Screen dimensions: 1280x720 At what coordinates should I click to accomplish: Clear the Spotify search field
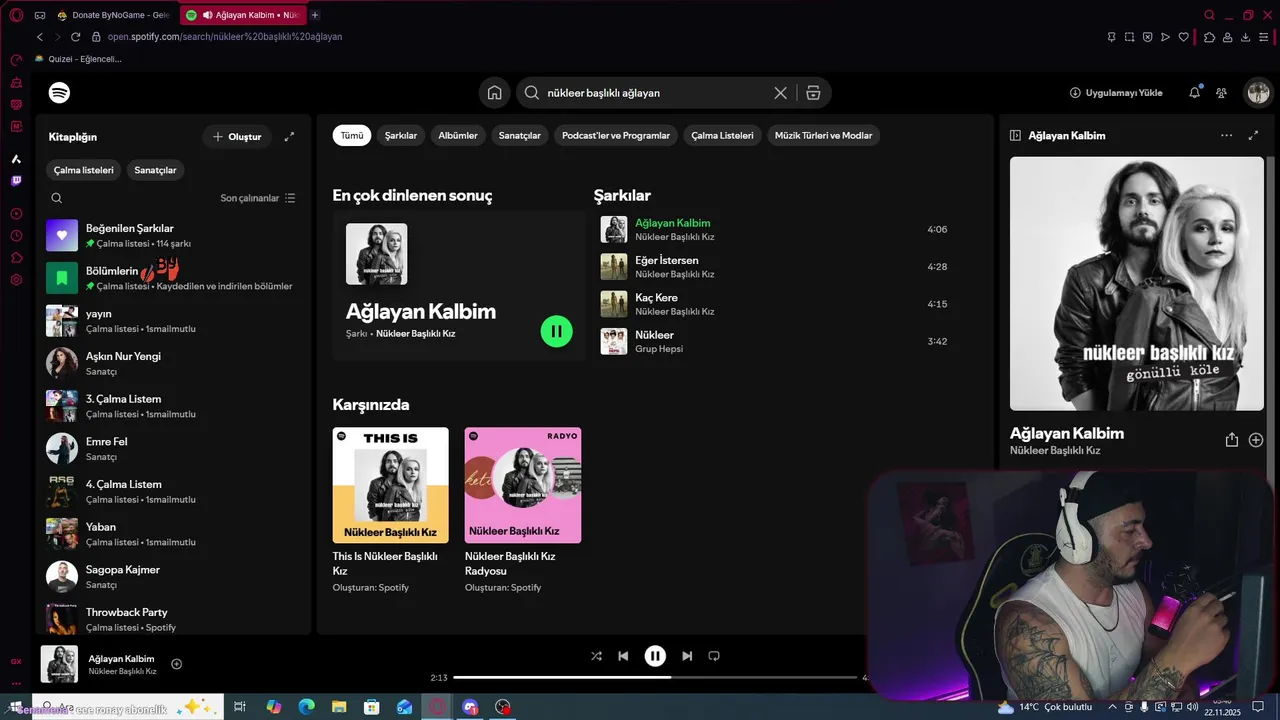[780, 93]
